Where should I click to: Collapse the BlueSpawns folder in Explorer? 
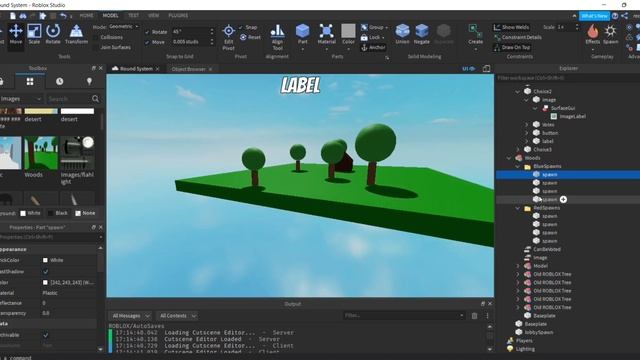click(518, 167)
